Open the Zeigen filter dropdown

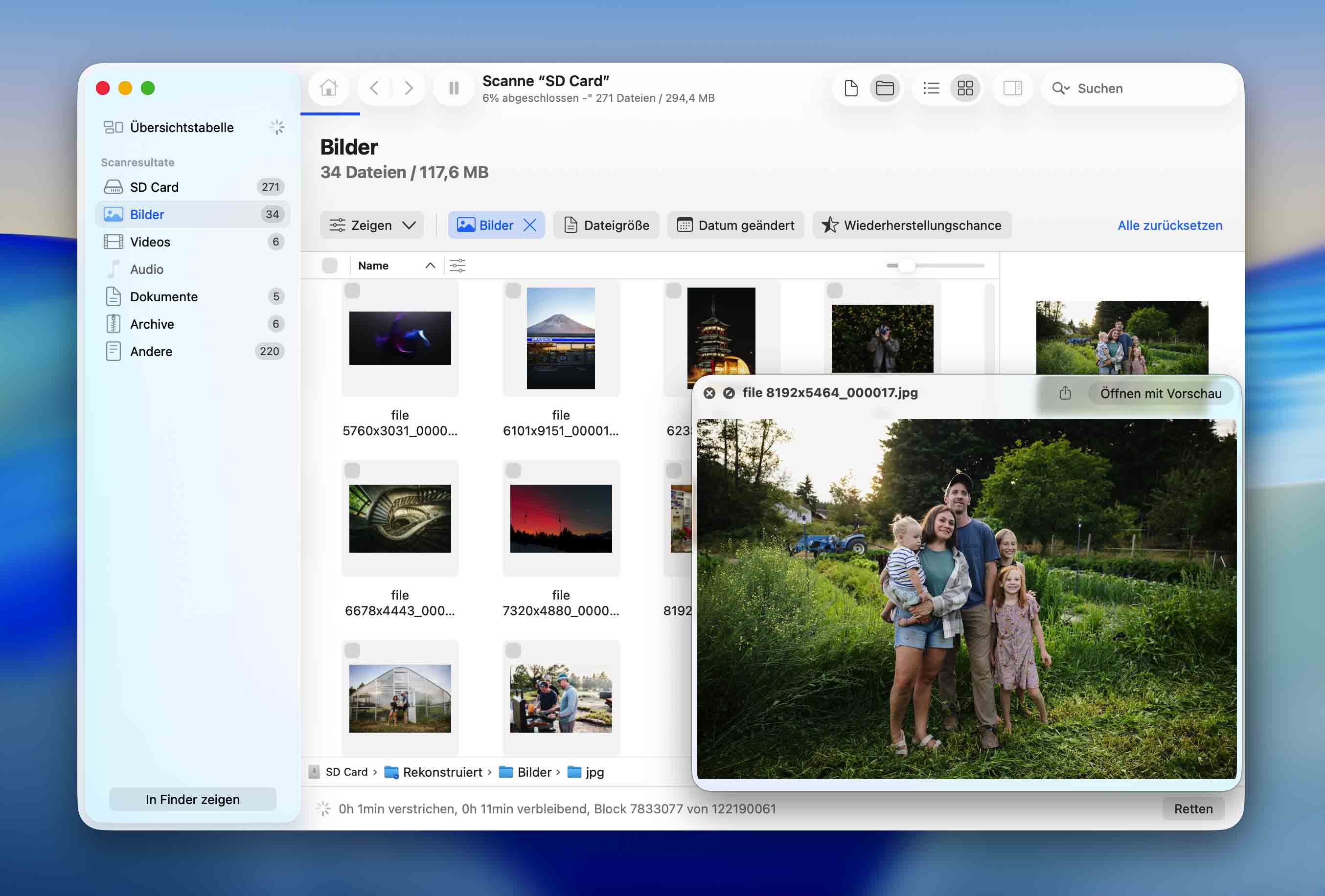coord(372,225)
